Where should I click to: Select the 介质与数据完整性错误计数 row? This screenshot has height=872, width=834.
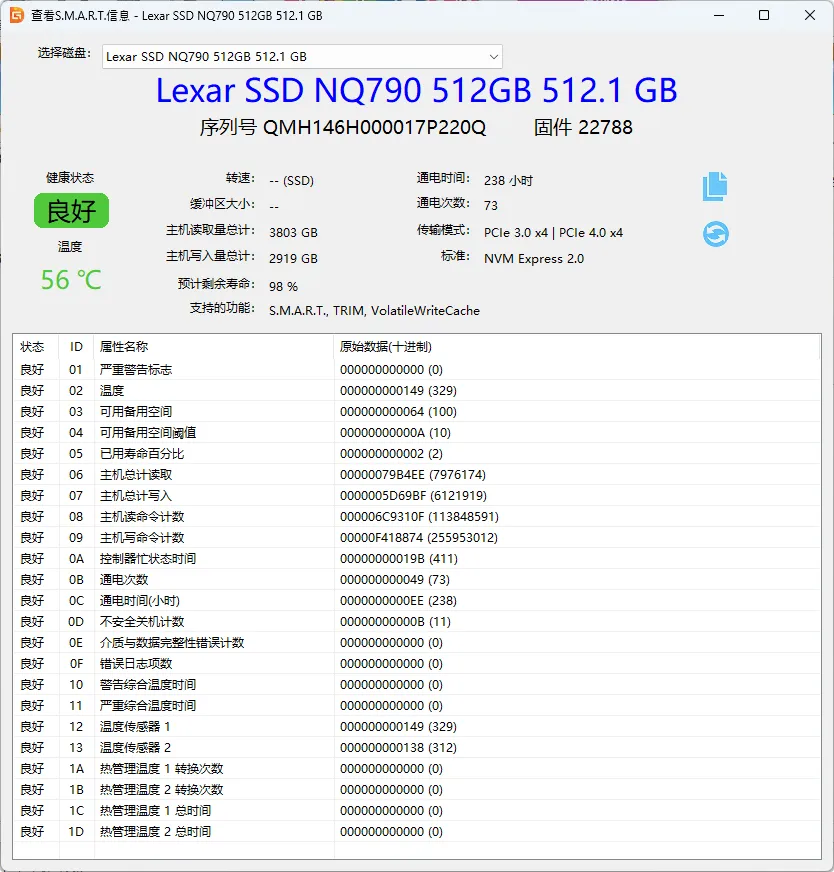coord(417,643)
